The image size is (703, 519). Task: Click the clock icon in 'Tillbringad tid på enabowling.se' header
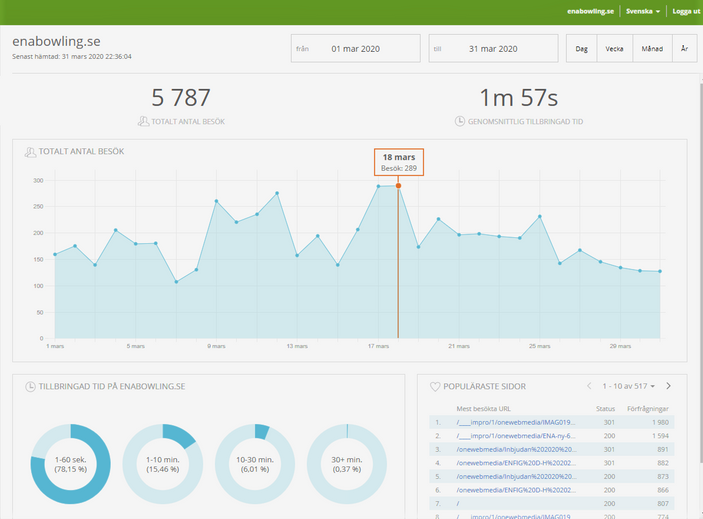[30, 386]
